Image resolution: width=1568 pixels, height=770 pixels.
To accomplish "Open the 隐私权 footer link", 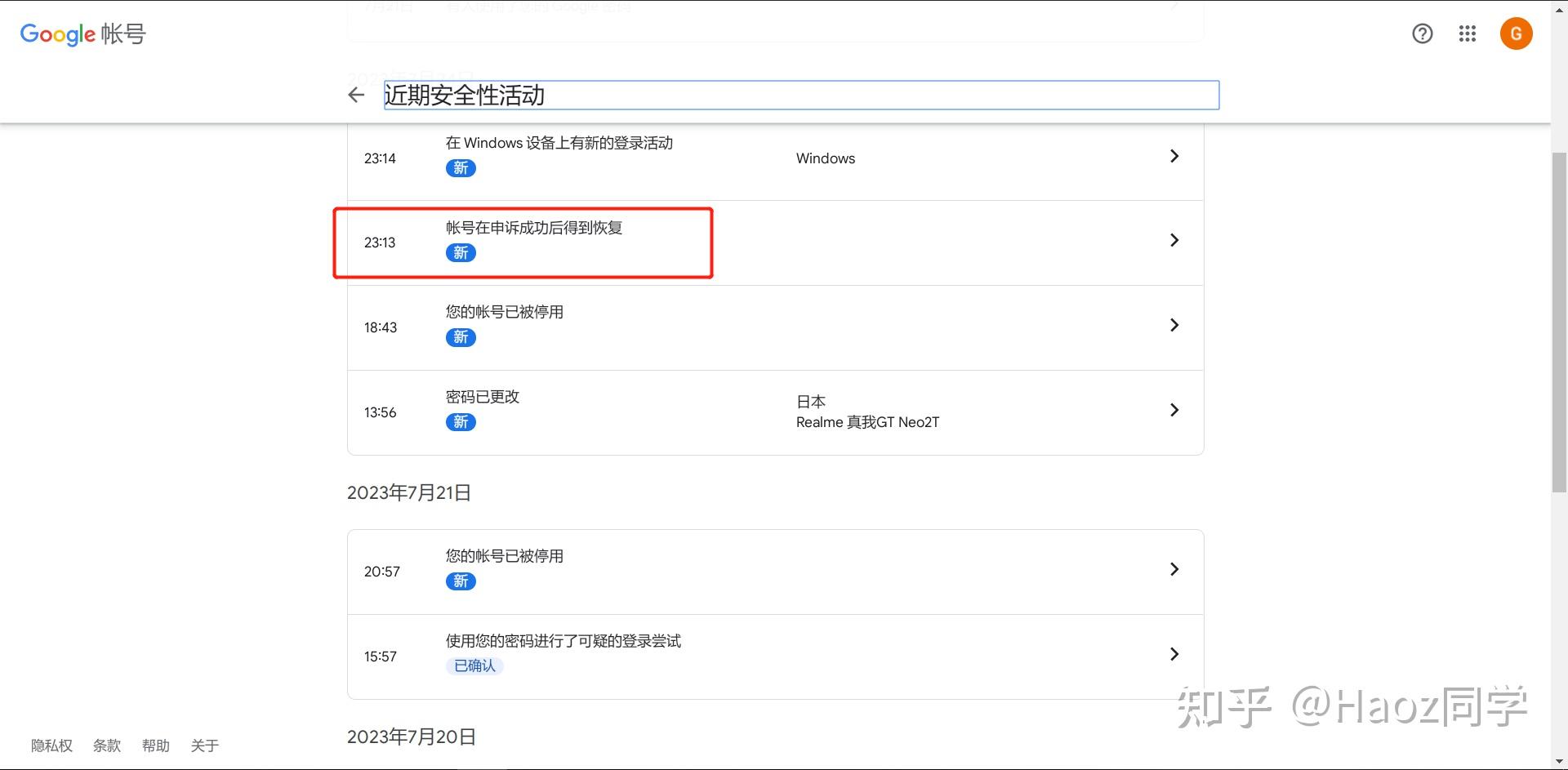I will point(51,746).
